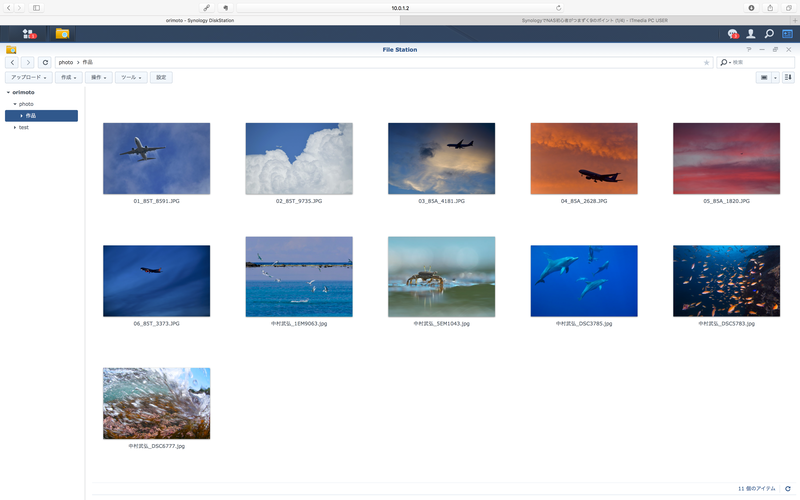
Task: Click the key extension icon in Safari
Action: 207,8
